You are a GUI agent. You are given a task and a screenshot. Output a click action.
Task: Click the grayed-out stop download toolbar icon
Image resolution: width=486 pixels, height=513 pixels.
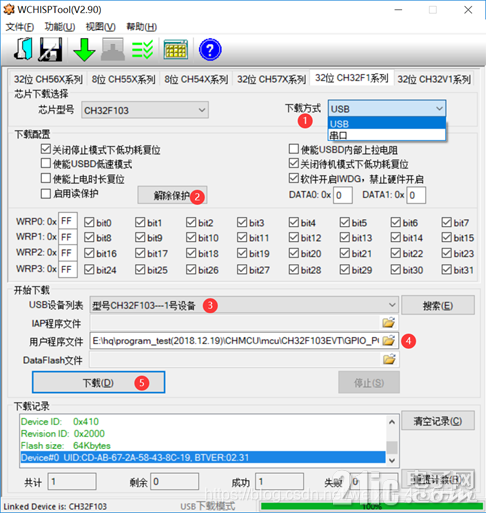(x=113, y=49)
